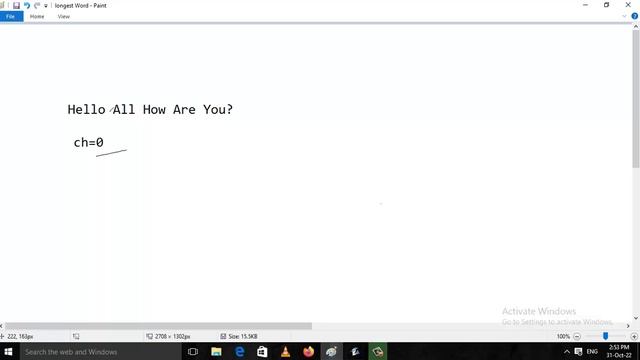Open File Explorer from the taskbar
This screenshot has width=640, height=360.
tap(216, 351)
